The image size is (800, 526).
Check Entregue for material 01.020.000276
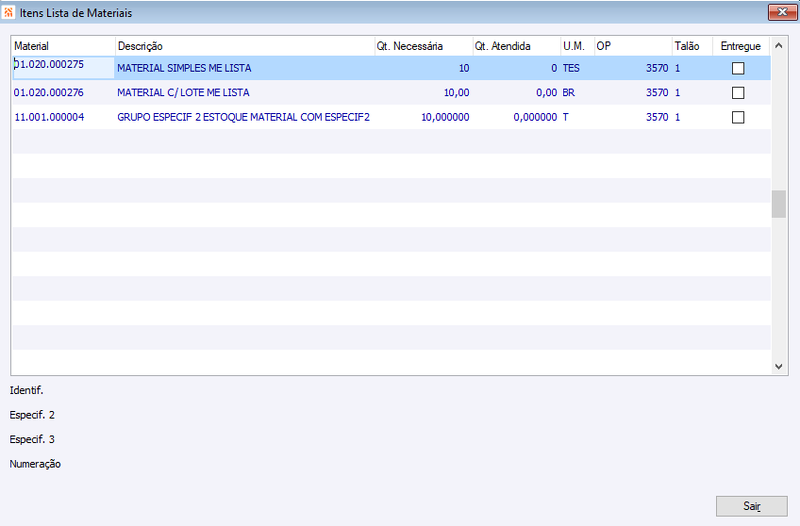tap(738, 92)
